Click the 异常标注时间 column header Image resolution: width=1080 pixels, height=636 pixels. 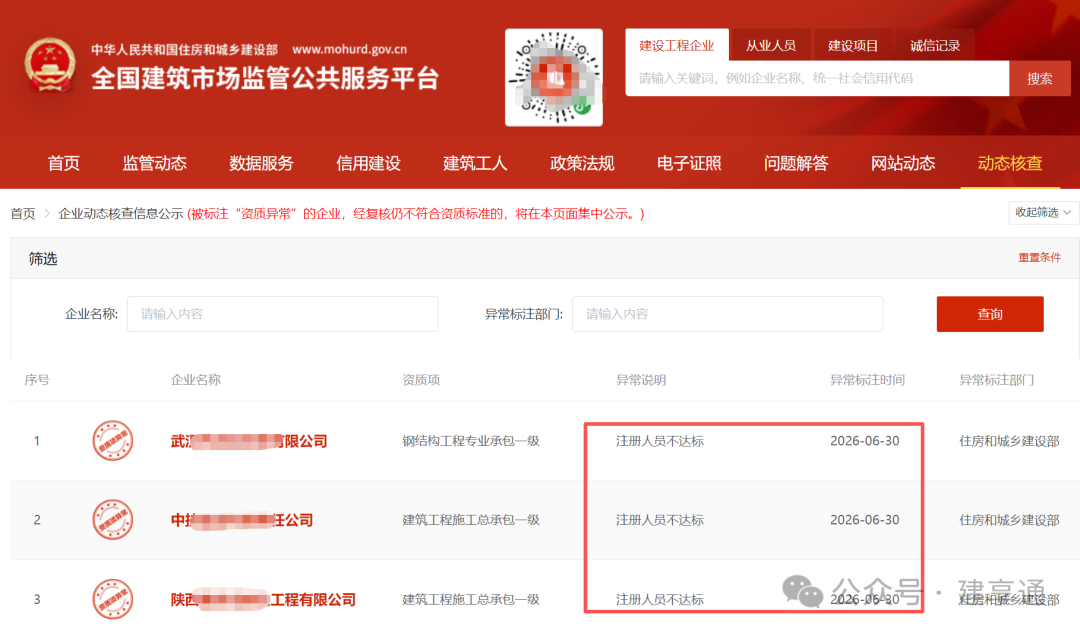click(x=867, y=380)
